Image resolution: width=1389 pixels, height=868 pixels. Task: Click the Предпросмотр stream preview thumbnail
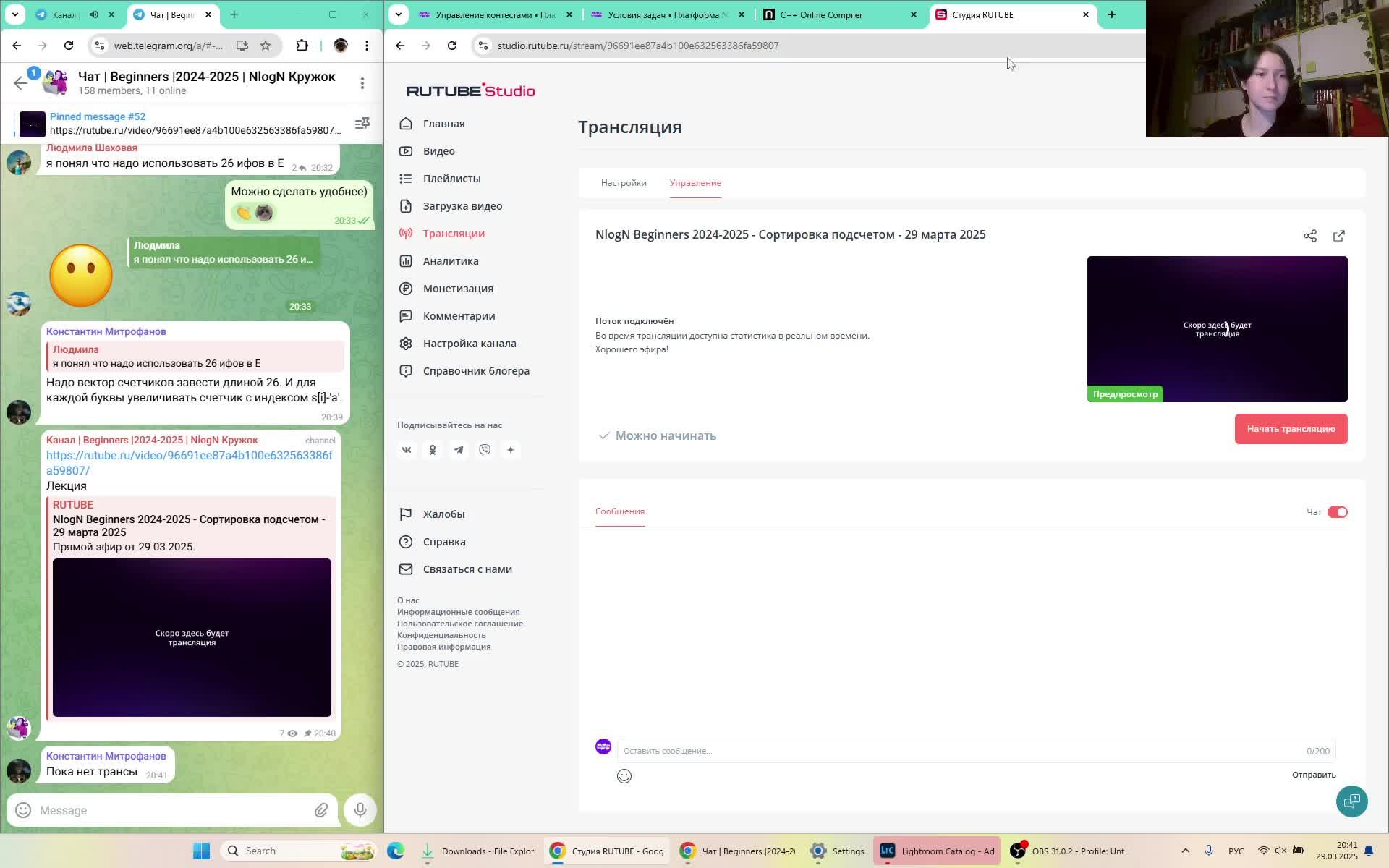coord(1217,329)
